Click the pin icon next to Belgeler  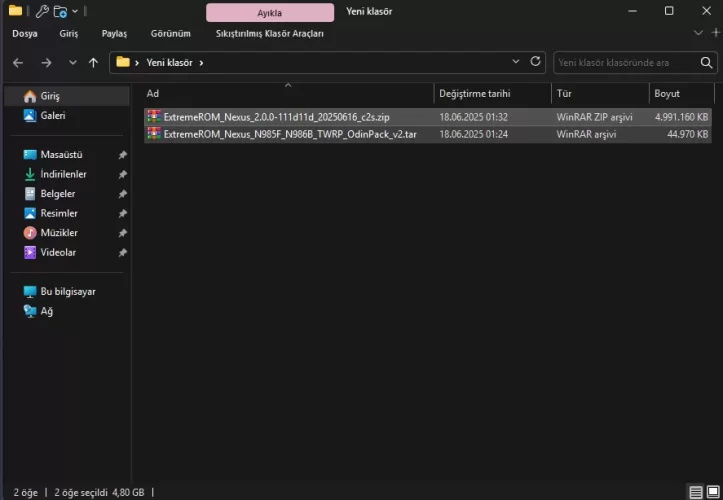(123, 194)
